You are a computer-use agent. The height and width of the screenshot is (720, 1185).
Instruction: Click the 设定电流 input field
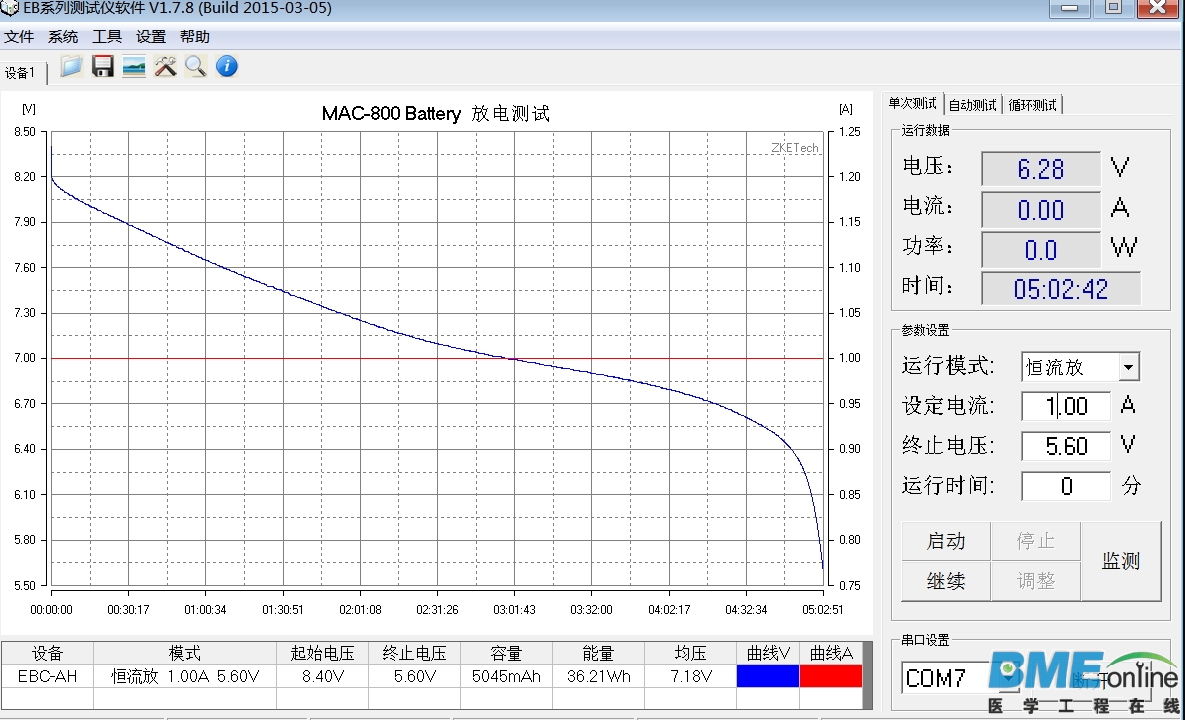click(1066, 406)
